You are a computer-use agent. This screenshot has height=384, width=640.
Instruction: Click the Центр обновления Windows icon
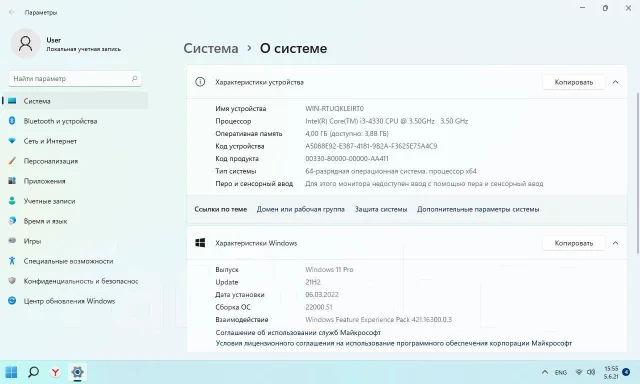pyautogui.click(x=12, y=301)
